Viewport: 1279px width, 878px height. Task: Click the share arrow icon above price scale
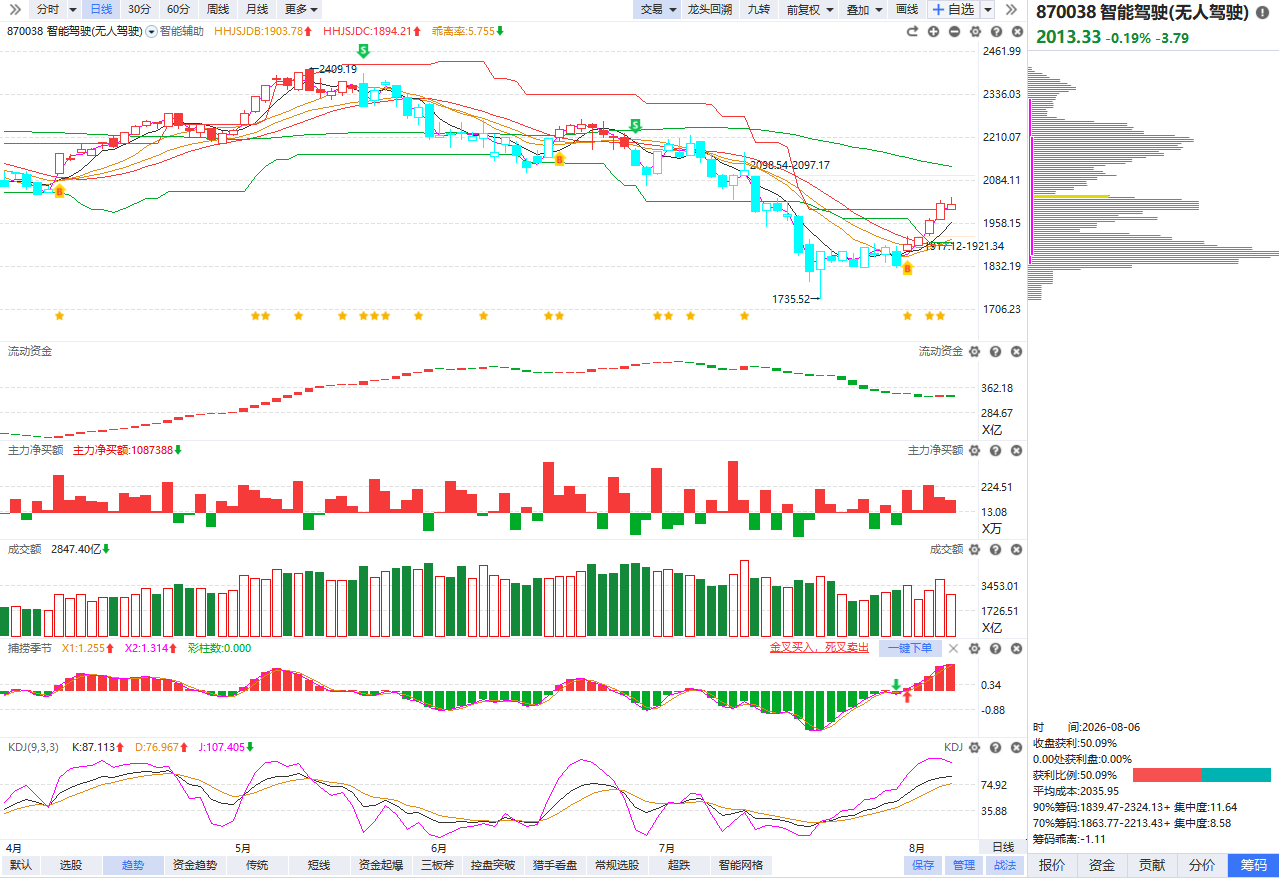tap(912, 31)
